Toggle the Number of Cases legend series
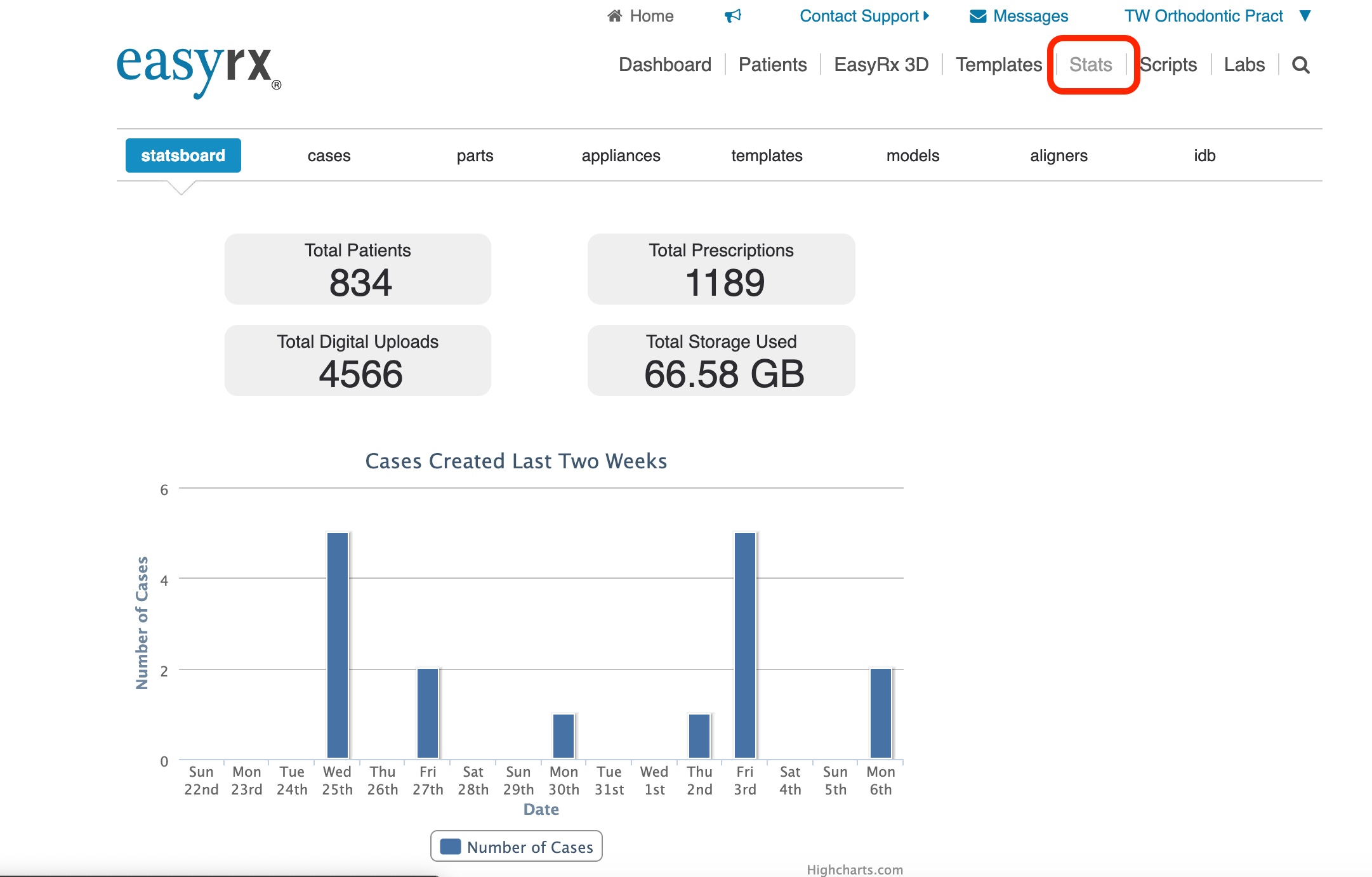 pyautogui.click(x=529, y=847)
